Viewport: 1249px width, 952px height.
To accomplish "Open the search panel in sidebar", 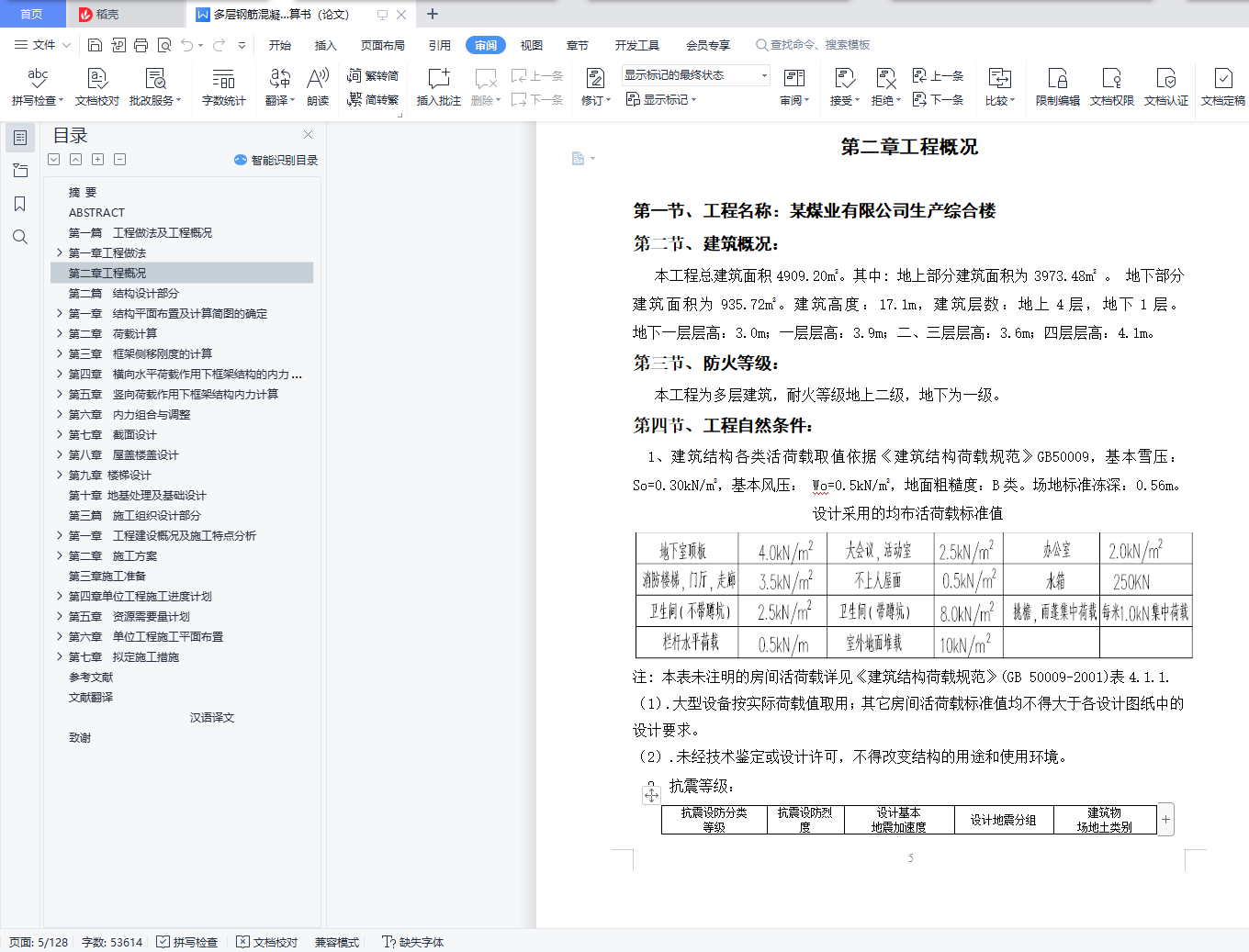I will pyautogui.click(x=19, y=237).
